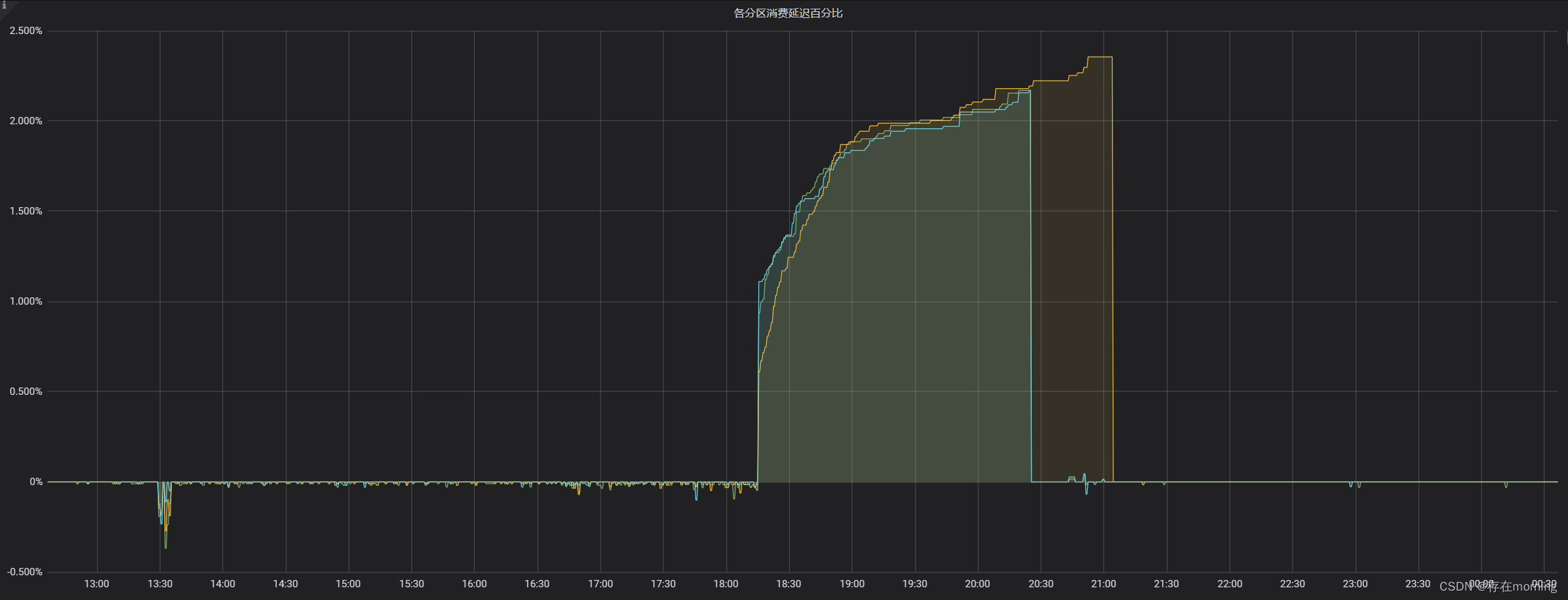Click the 13:00 time axis label
The image size is (1568, 600).
(97, 584)
